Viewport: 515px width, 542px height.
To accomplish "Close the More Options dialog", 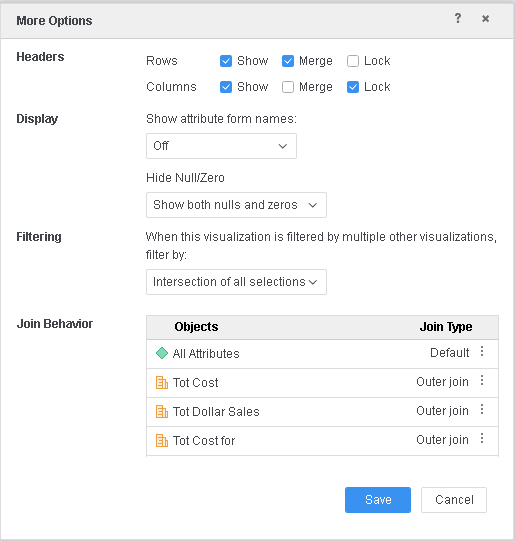I will [486, 19].
